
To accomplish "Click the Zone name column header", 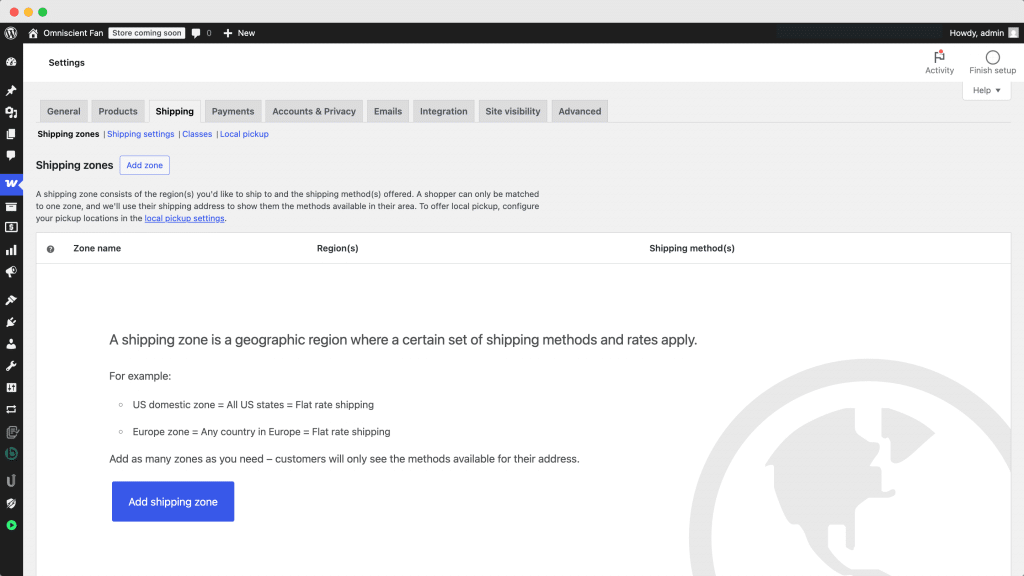I will [97, 248].
